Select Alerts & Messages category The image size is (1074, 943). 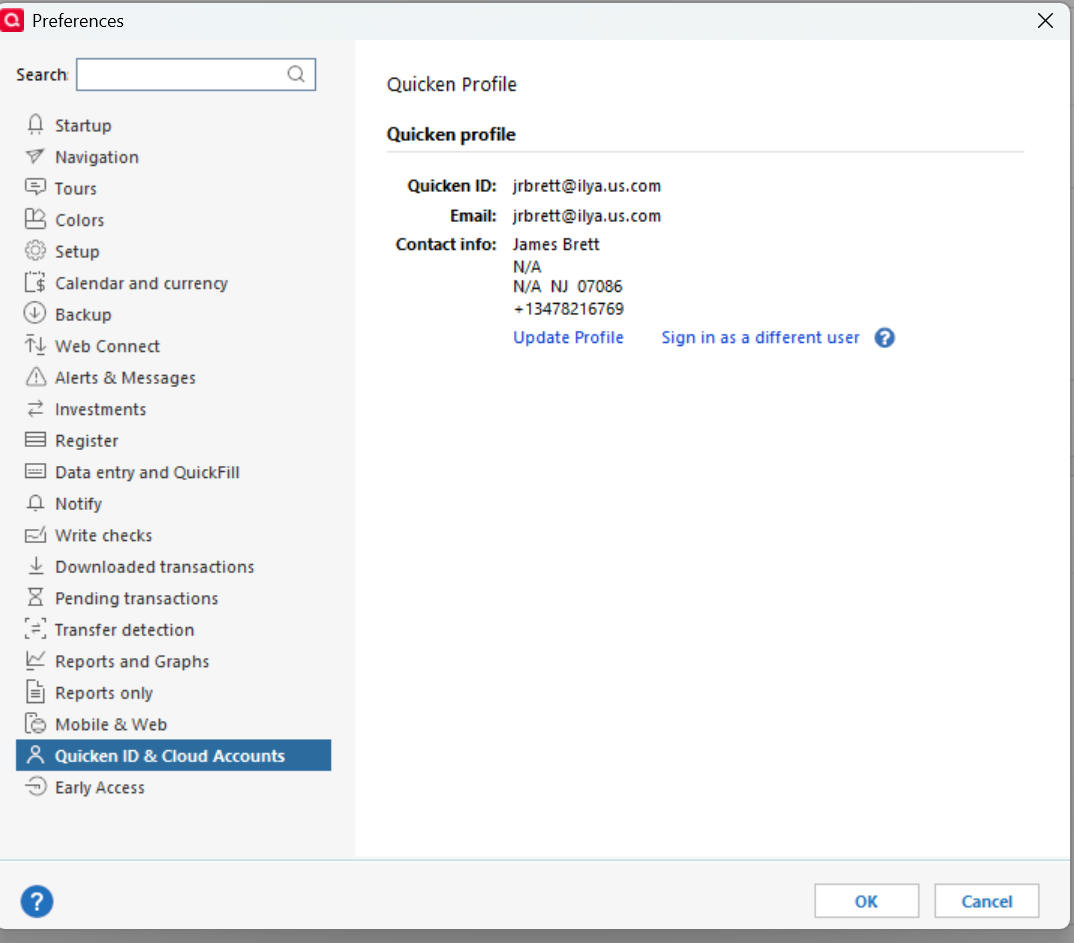(x=125, y=377)
